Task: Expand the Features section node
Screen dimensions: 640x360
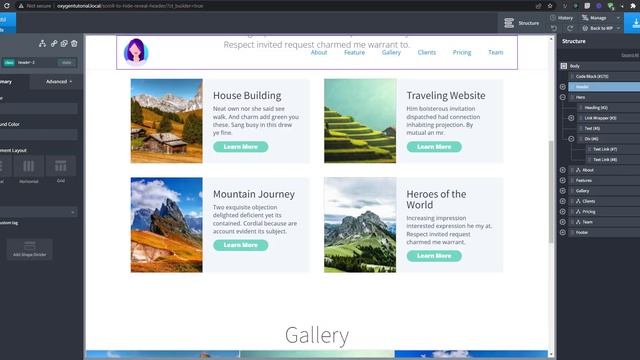Action: (563, 180)
